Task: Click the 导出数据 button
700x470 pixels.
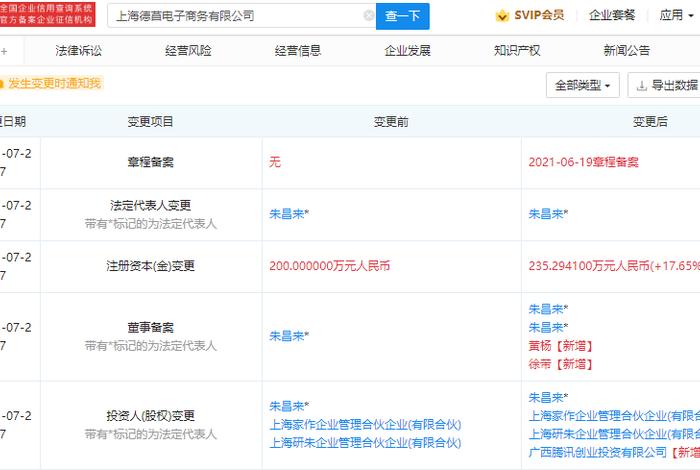Action: 664,85
